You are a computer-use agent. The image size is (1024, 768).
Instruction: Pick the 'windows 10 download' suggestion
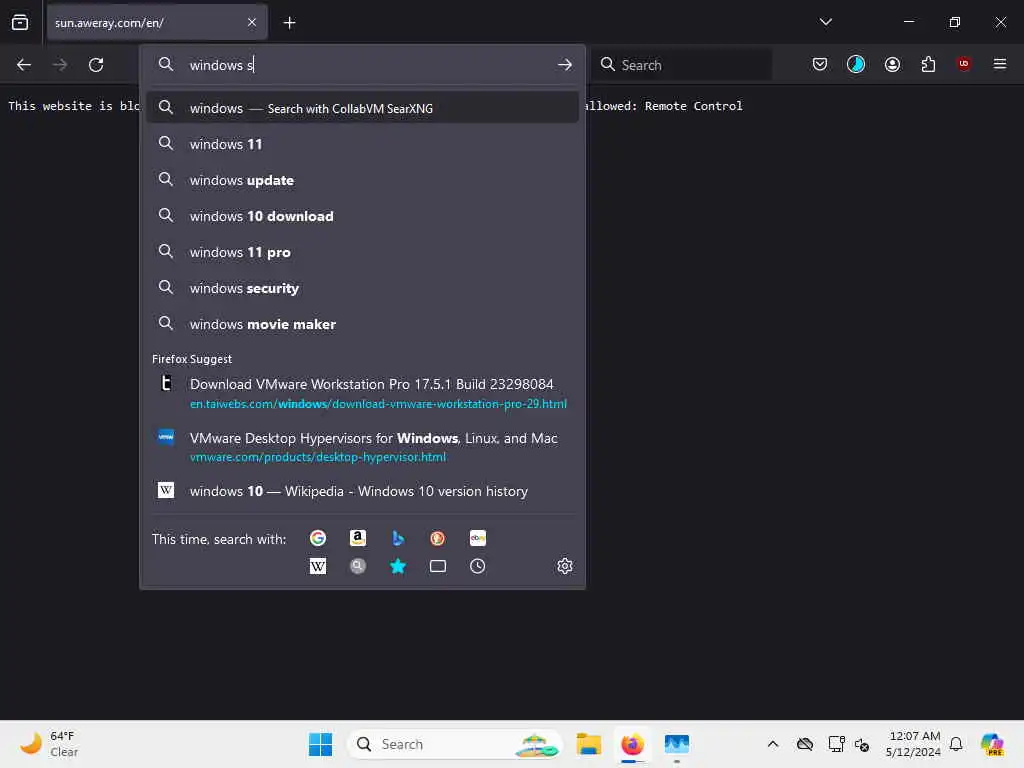362,216
